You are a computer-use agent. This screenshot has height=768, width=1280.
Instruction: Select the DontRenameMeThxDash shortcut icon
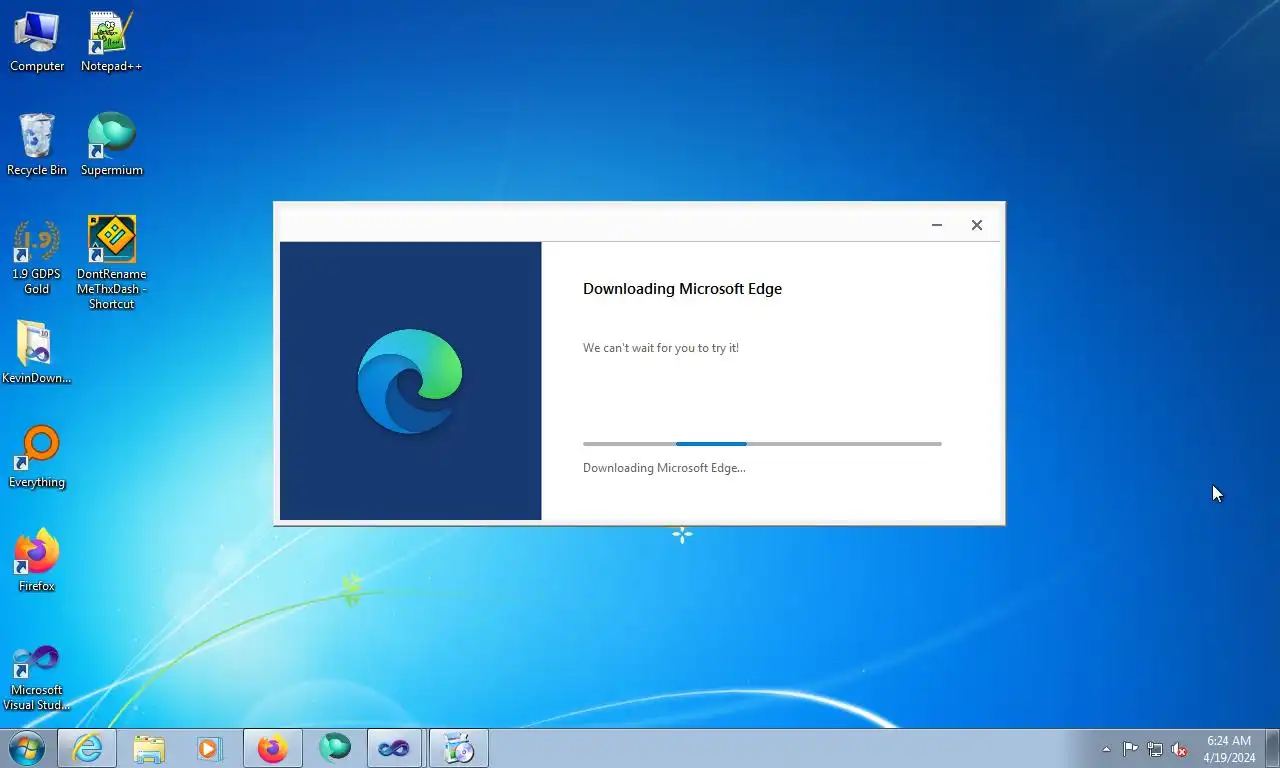(111, 262)
